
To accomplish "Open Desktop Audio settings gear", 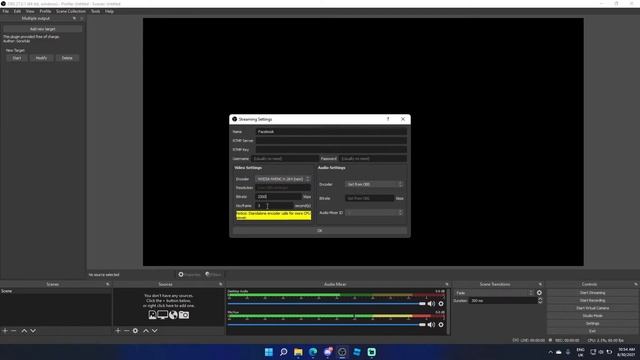I will point(441,304).
